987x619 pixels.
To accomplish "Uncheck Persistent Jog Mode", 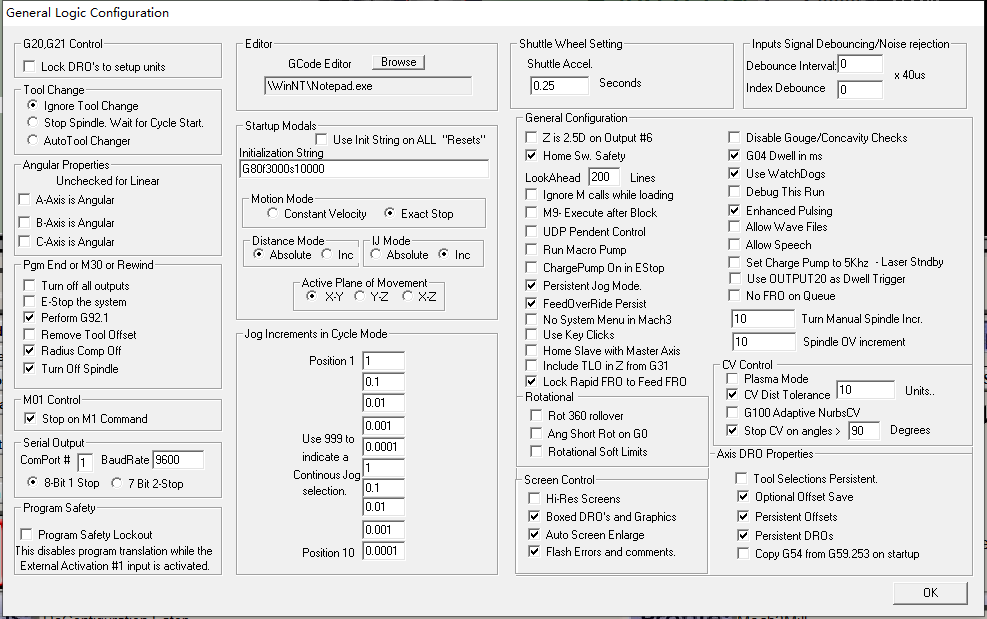I will click(x=531, y=285).
